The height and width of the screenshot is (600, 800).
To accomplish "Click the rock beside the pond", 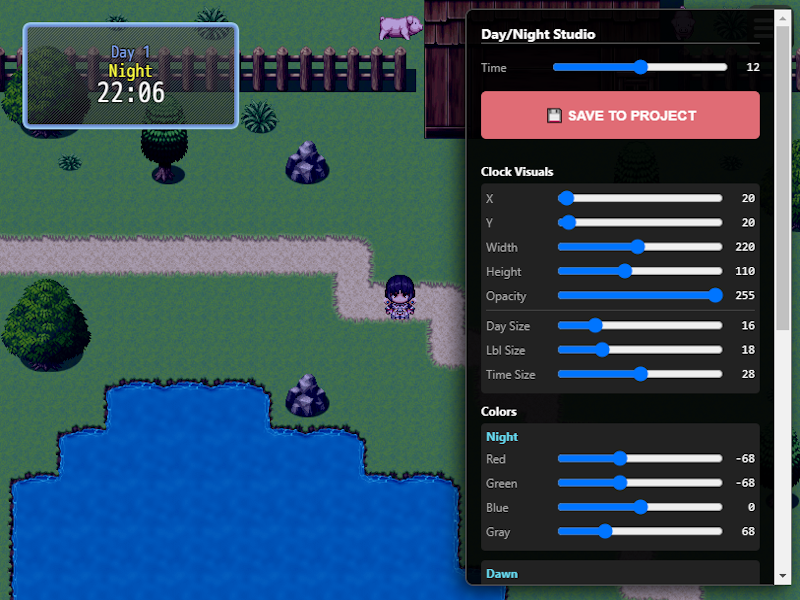I will (x=307, y=395).
